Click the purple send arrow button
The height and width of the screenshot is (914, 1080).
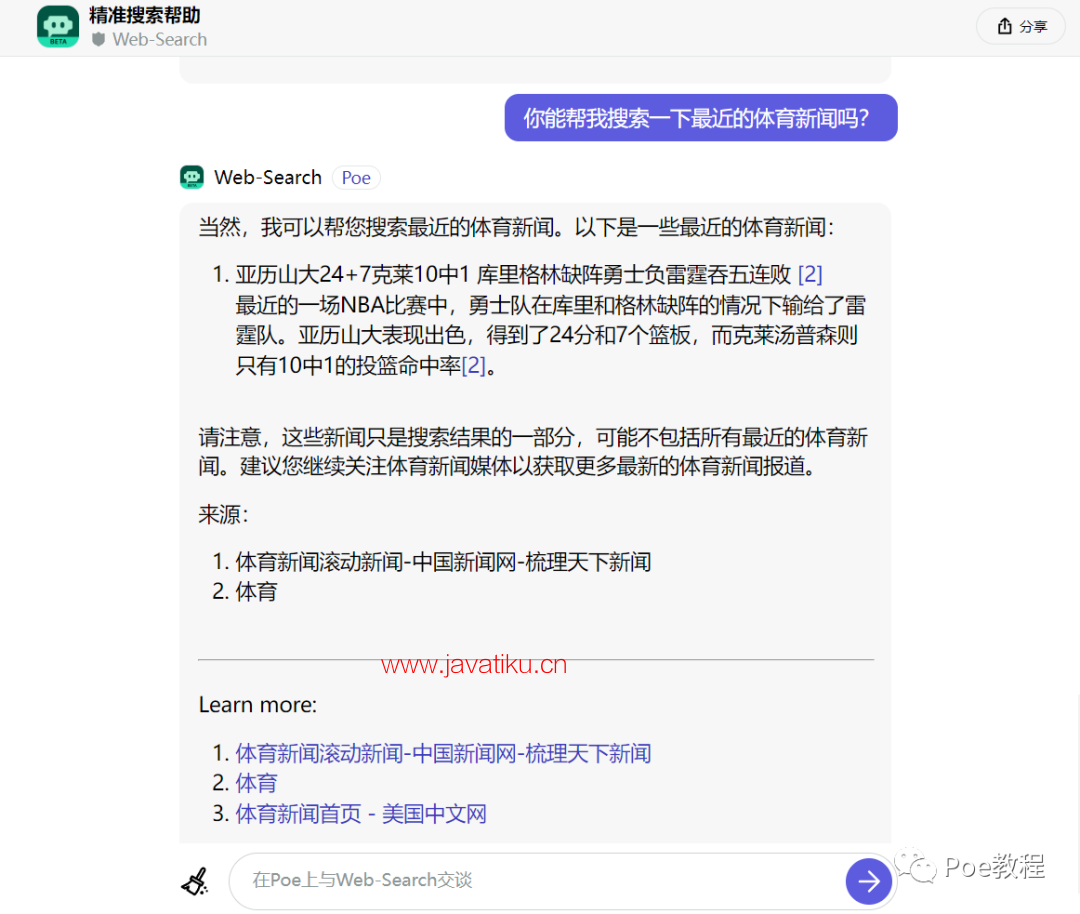(x=868, y=881)
